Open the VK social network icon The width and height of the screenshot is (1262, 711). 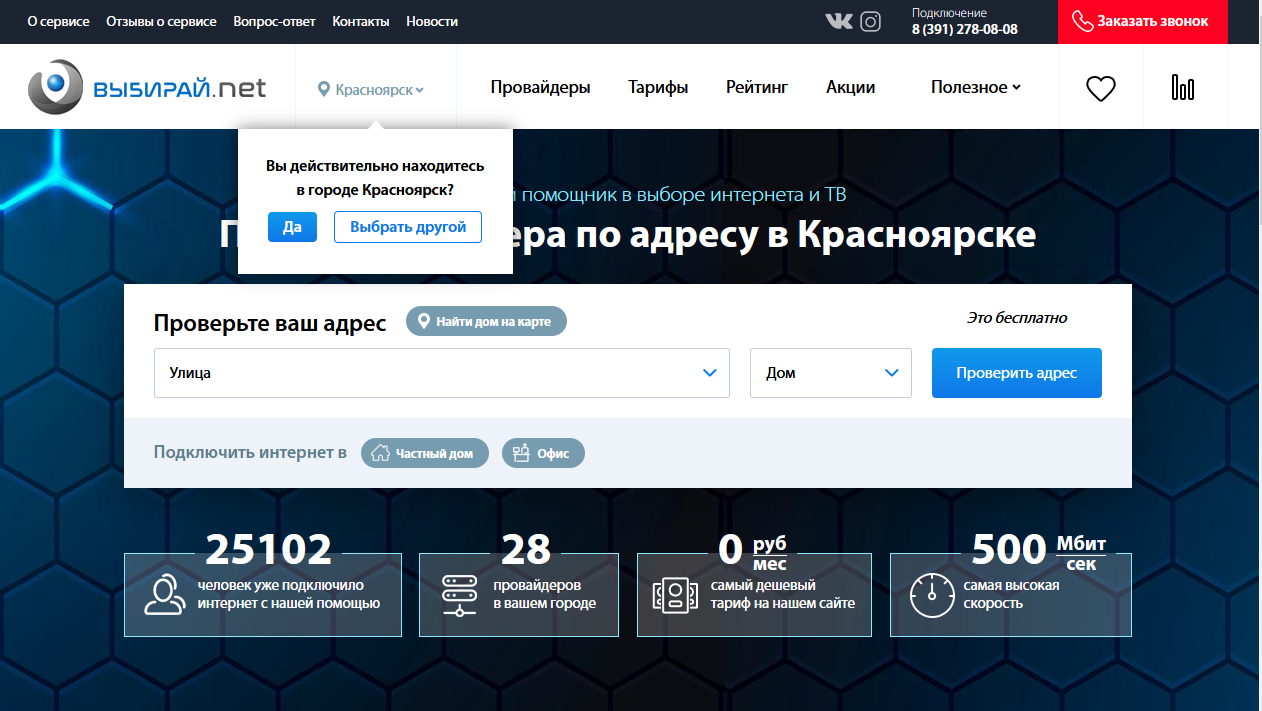pyautogui.click(x=838, y=21)
